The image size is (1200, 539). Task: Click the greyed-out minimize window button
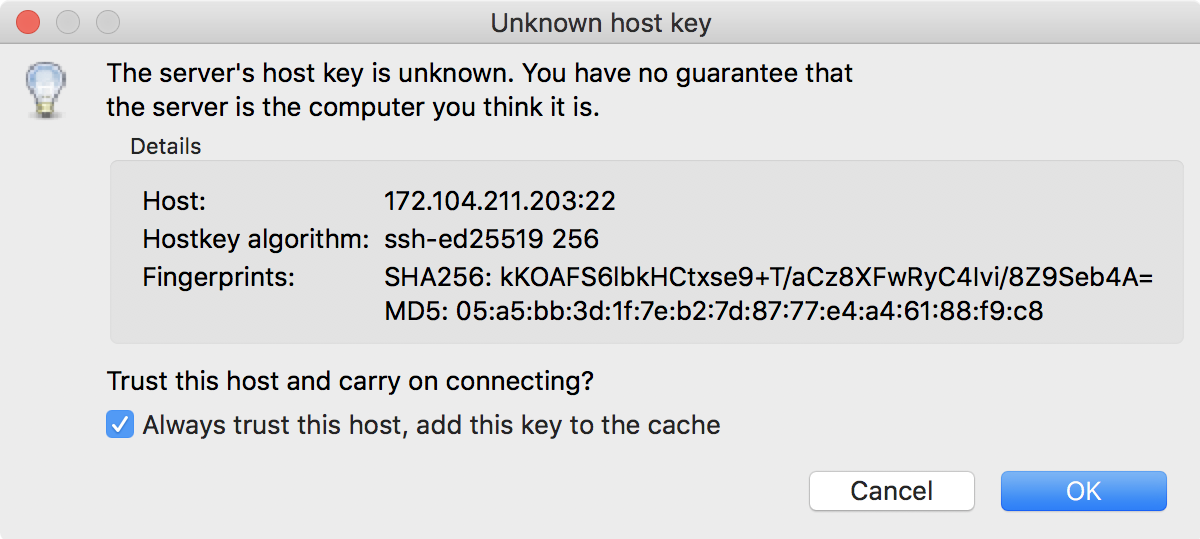(68, 22)
